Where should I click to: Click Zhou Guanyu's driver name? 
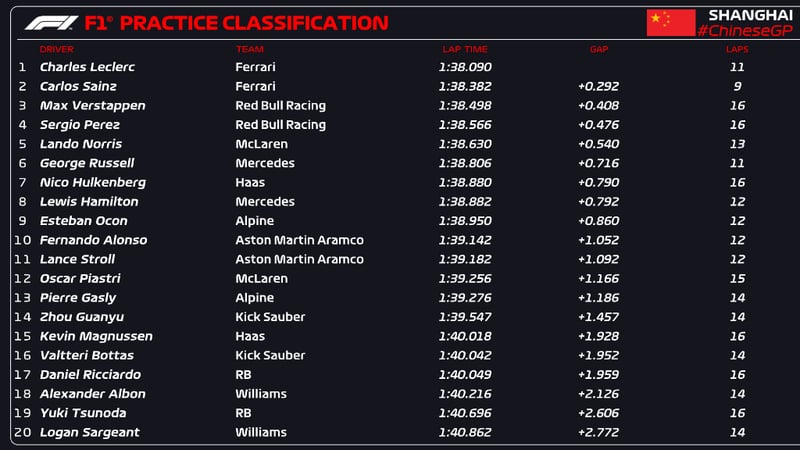click(x=80, y=317)
